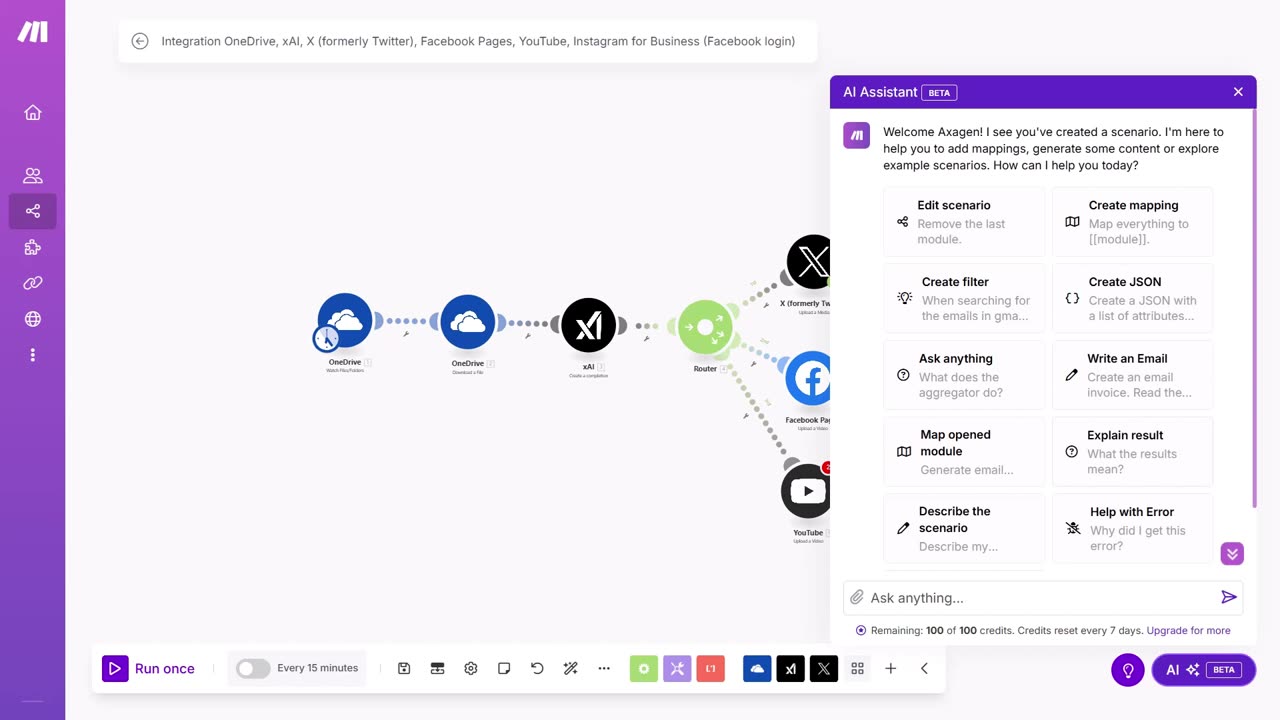Send message with paper plane icon

[x=1229, y=597]
